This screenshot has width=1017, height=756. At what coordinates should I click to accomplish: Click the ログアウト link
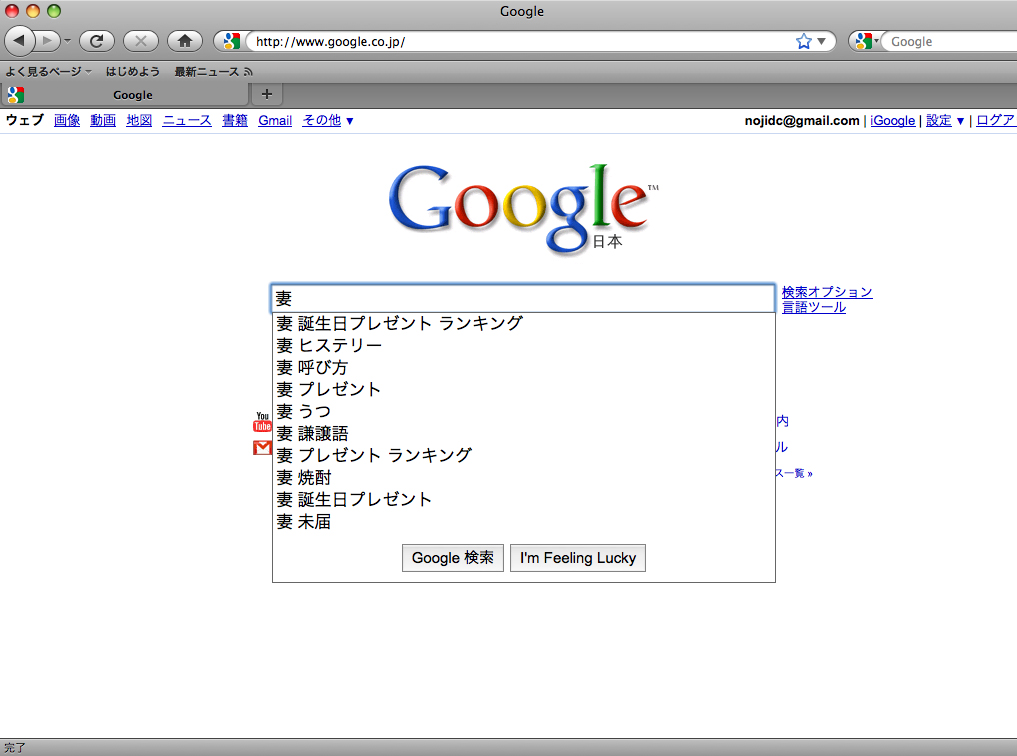point(996,121)
